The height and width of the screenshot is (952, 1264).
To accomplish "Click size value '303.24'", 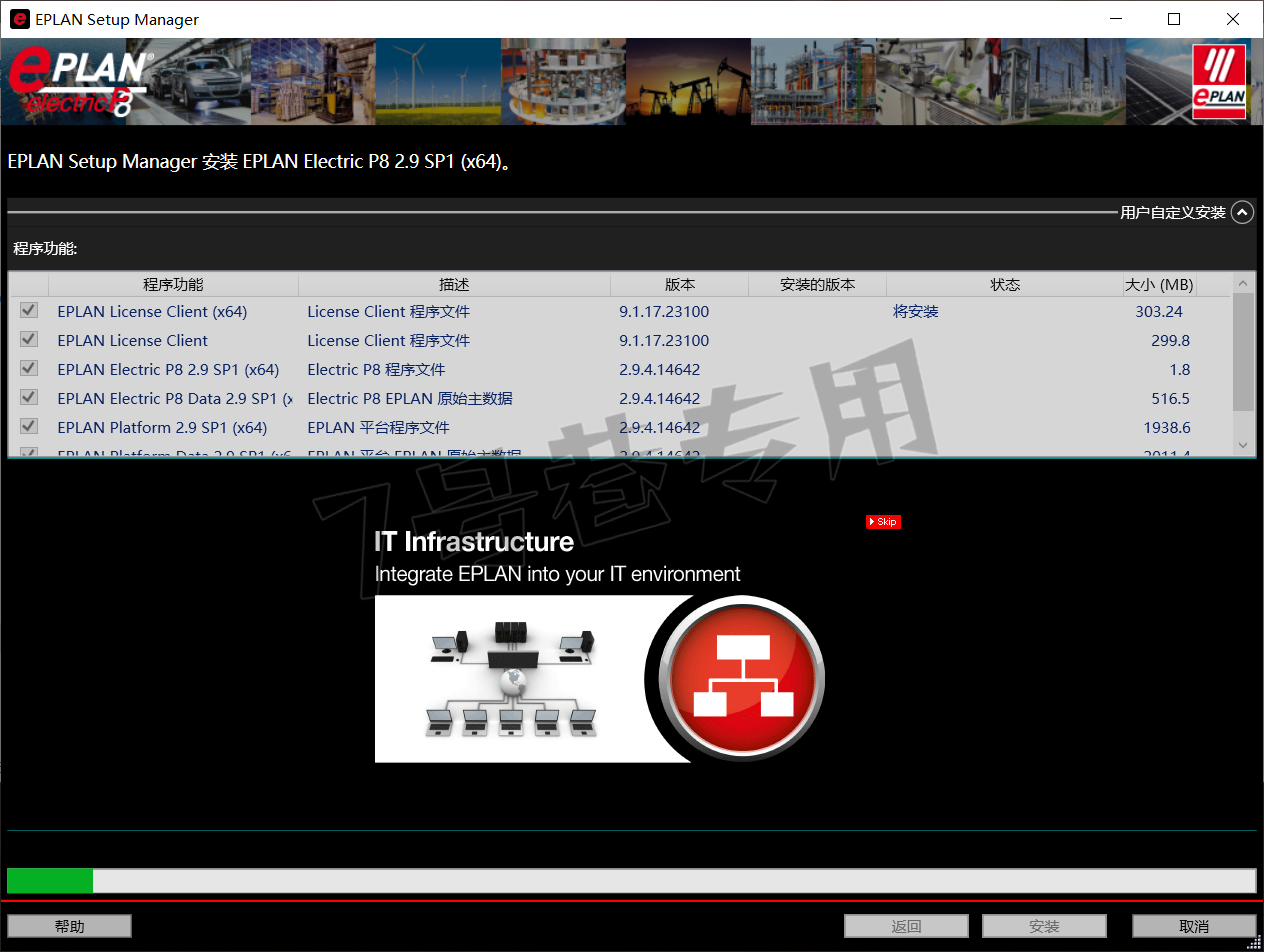I will pyautogui.click(x=1159, y=311).
